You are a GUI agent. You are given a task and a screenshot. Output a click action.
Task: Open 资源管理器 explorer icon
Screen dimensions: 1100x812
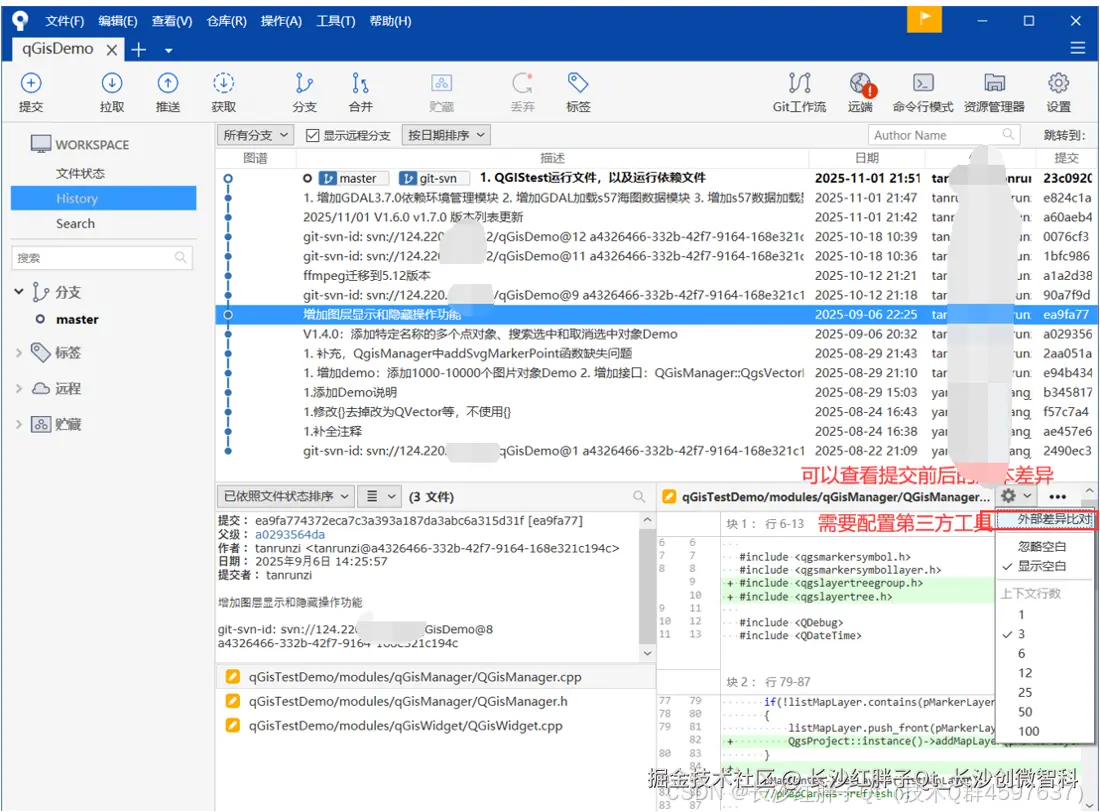pyautogui.click(x=994, y=84)
